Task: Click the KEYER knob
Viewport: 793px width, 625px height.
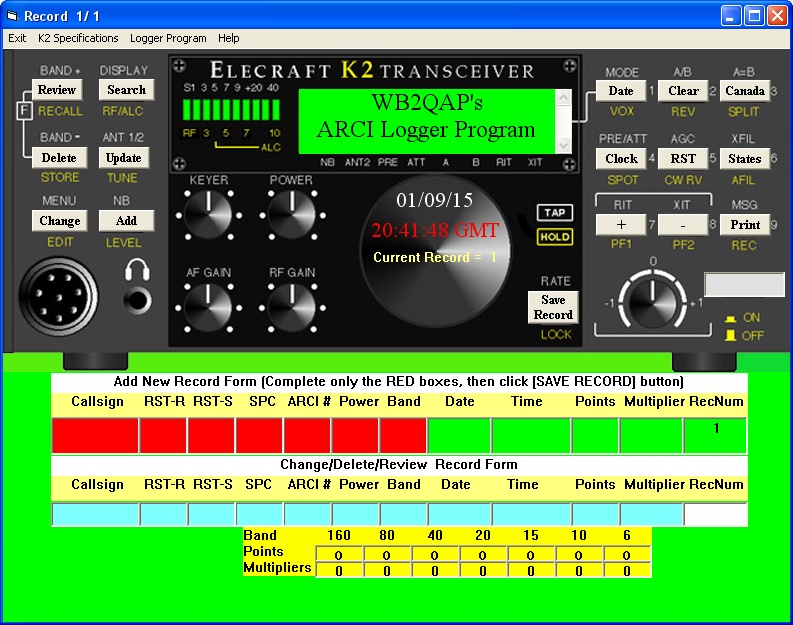Action: (x=208, y=214)
